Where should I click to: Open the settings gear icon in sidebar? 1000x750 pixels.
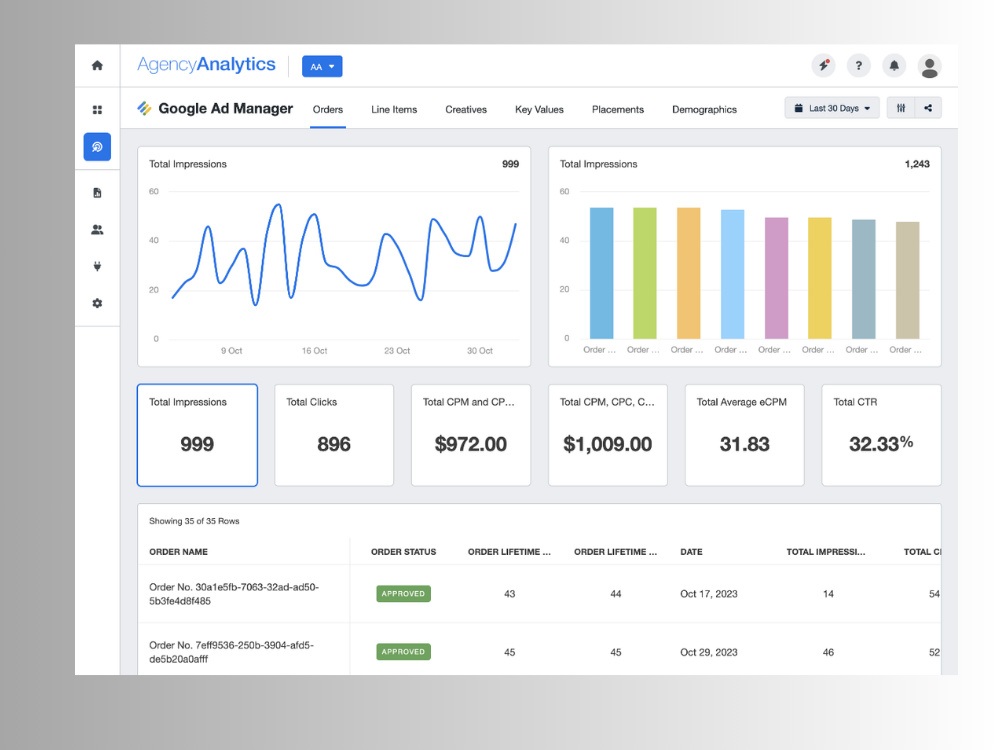pyautogui.click(x=97, y=303)
